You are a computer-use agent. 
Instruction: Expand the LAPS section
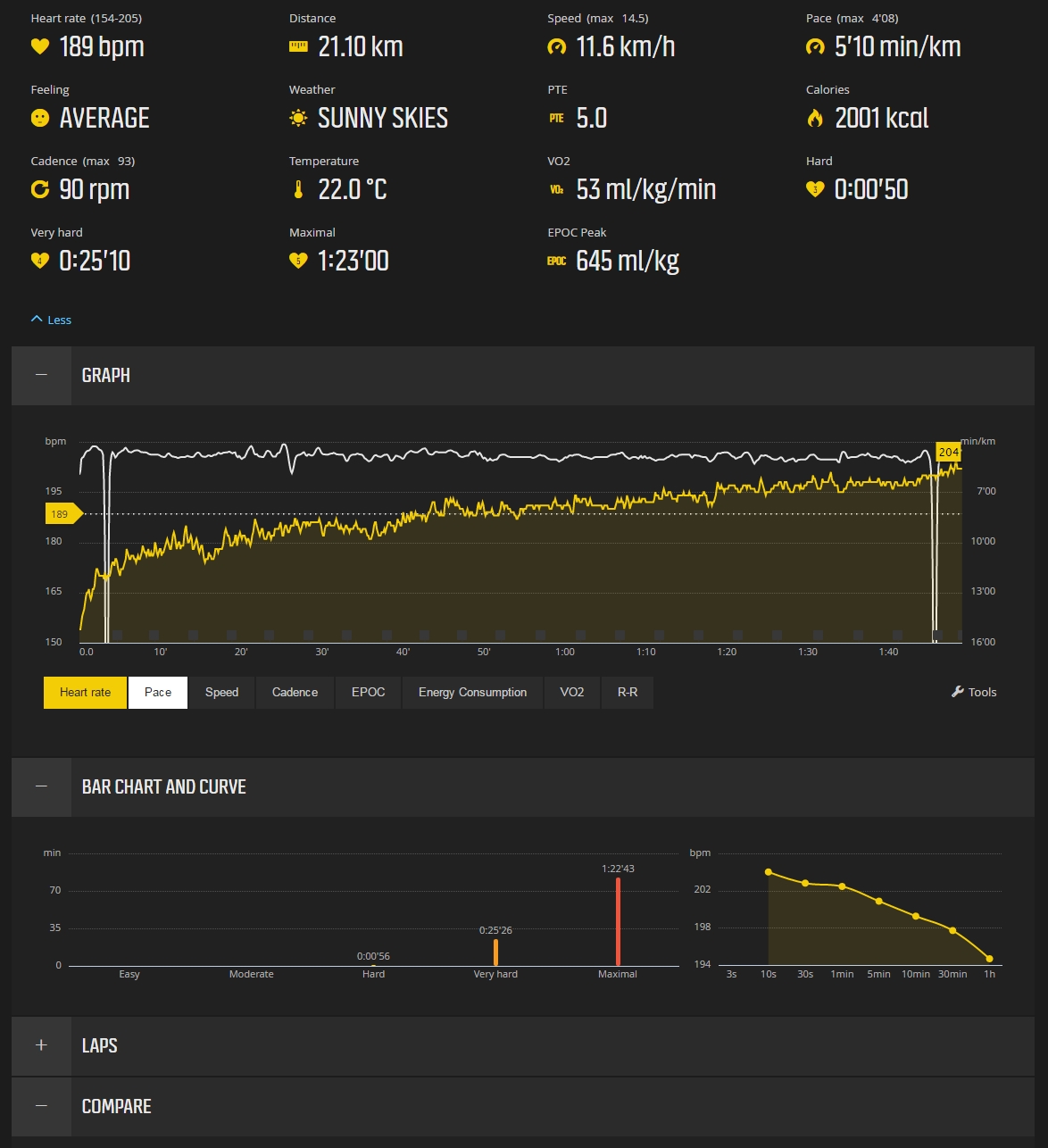pyautogui.click(x=41, y=1045)
